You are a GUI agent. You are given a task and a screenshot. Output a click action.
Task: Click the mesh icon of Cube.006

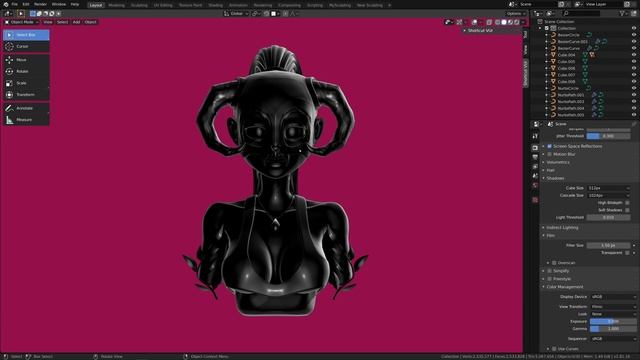(x=553, y=68)
